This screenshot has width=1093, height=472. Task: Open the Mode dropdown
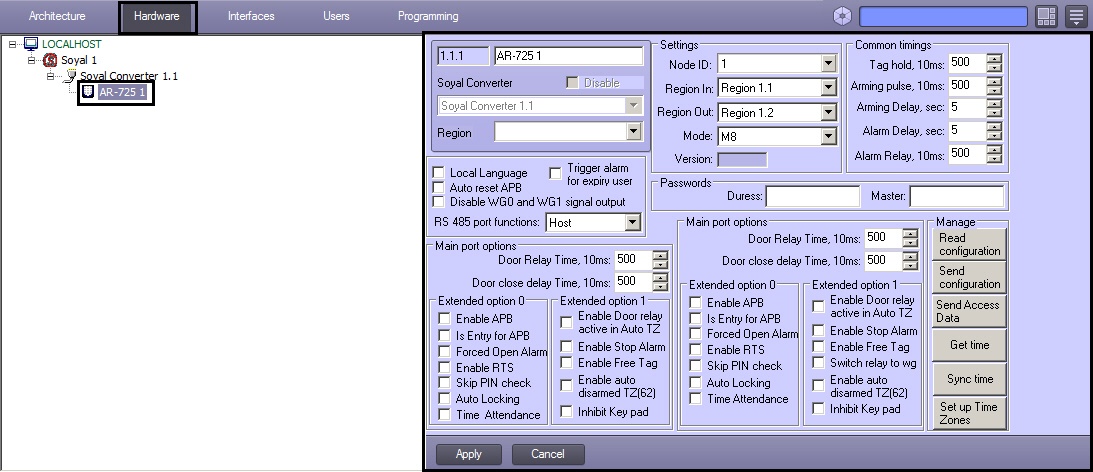(828, 137)
